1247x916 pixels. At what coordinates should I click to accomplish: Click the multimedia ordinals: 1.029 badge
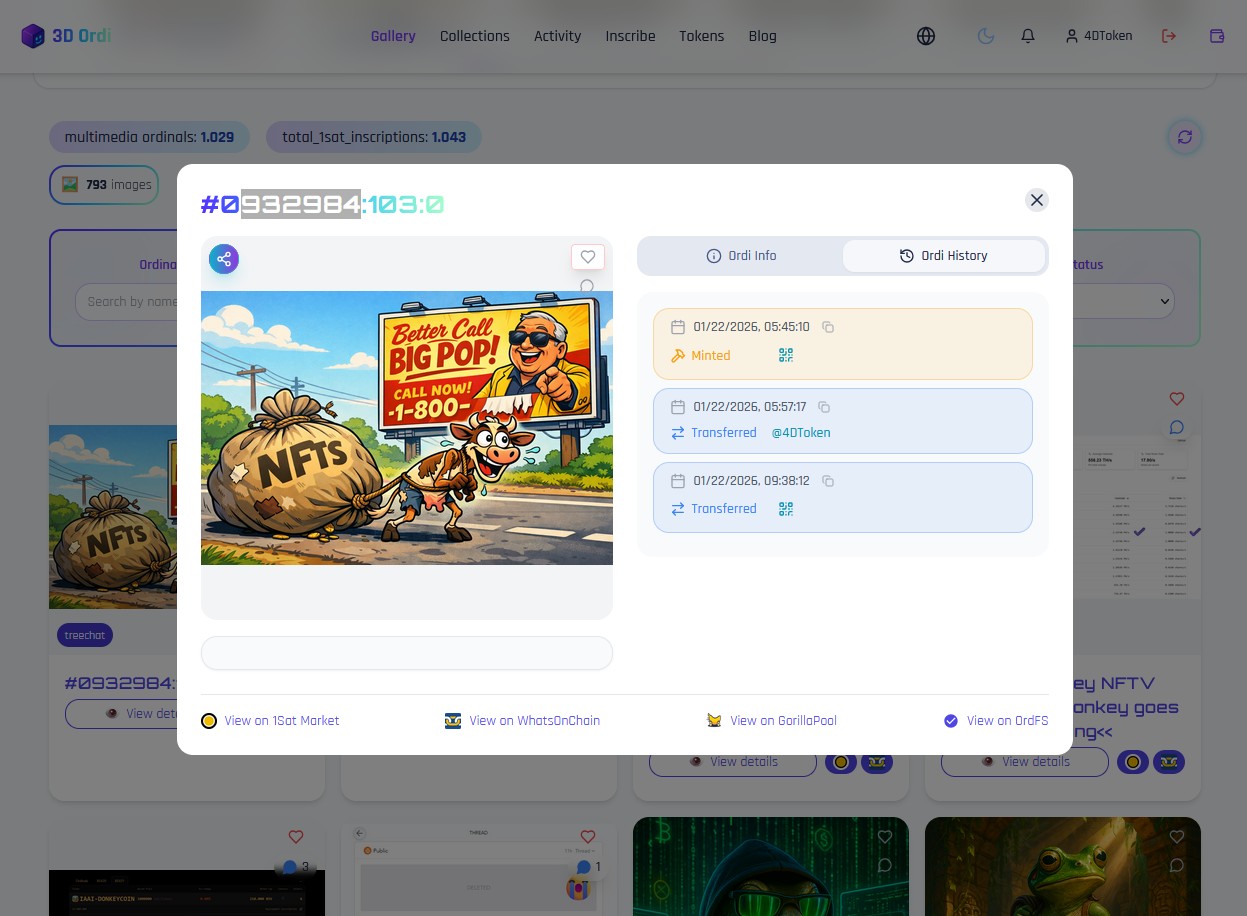149,137
